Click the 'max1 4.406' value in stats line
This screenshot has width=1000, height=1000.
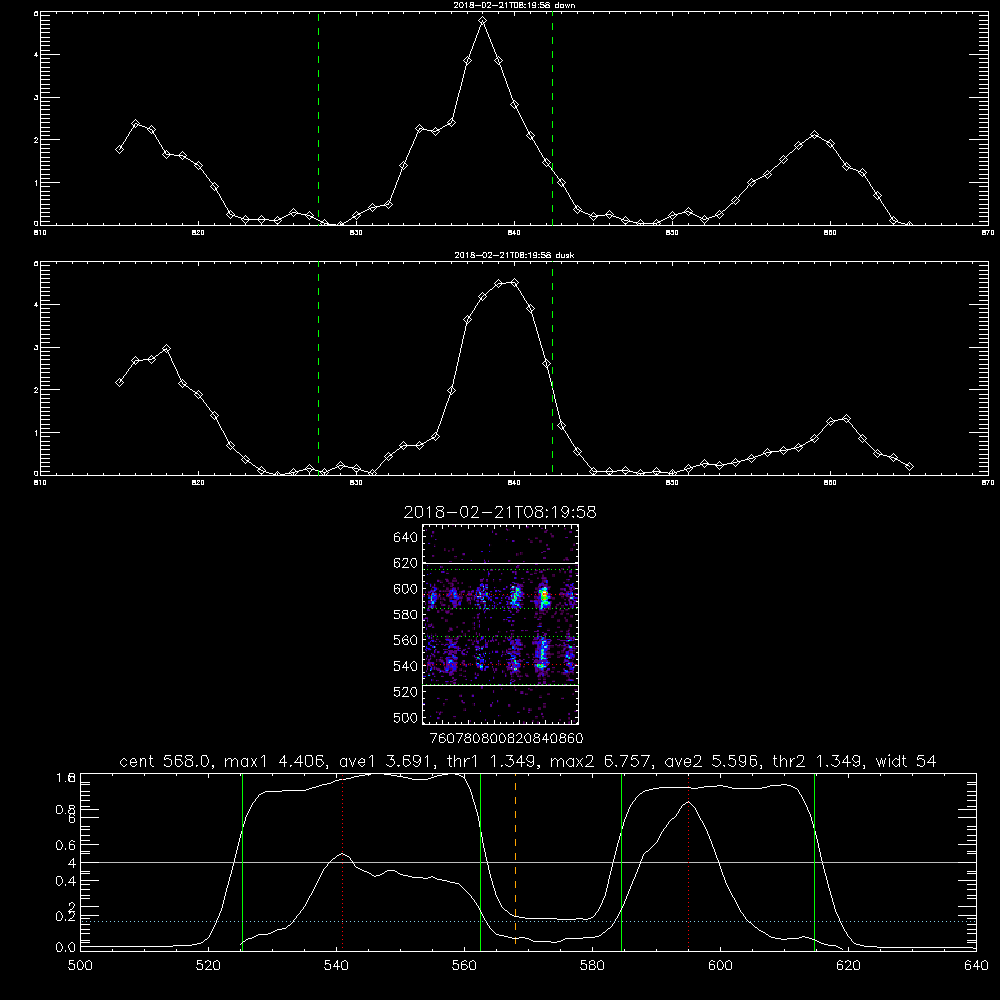click(x=275, y=761)
